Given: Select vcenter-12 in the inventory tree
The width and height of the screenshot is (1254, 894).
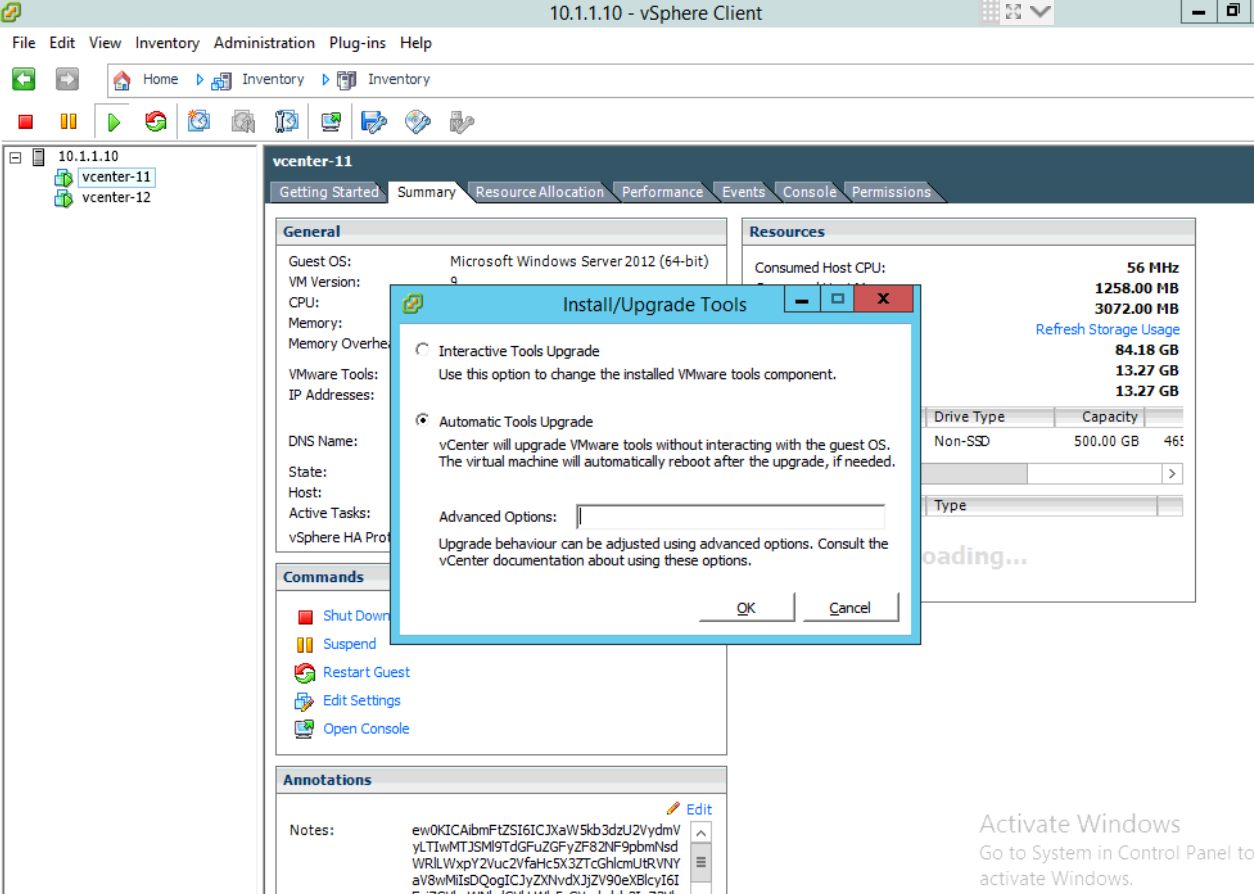Looking at the screenshot, I should (117, 197).
